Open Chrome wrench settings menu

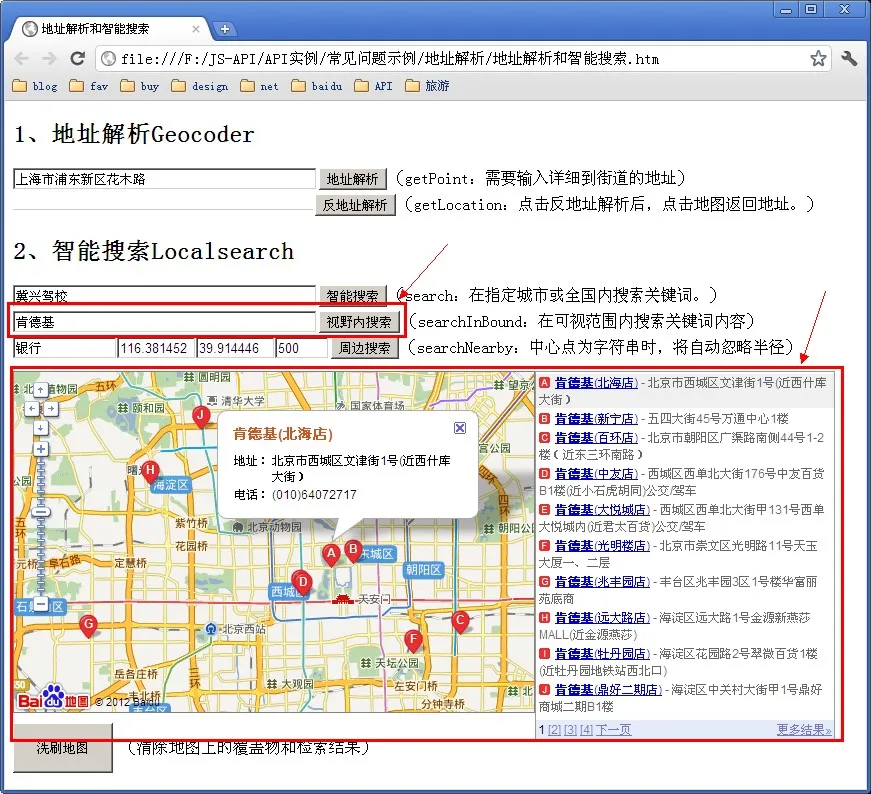849,59
